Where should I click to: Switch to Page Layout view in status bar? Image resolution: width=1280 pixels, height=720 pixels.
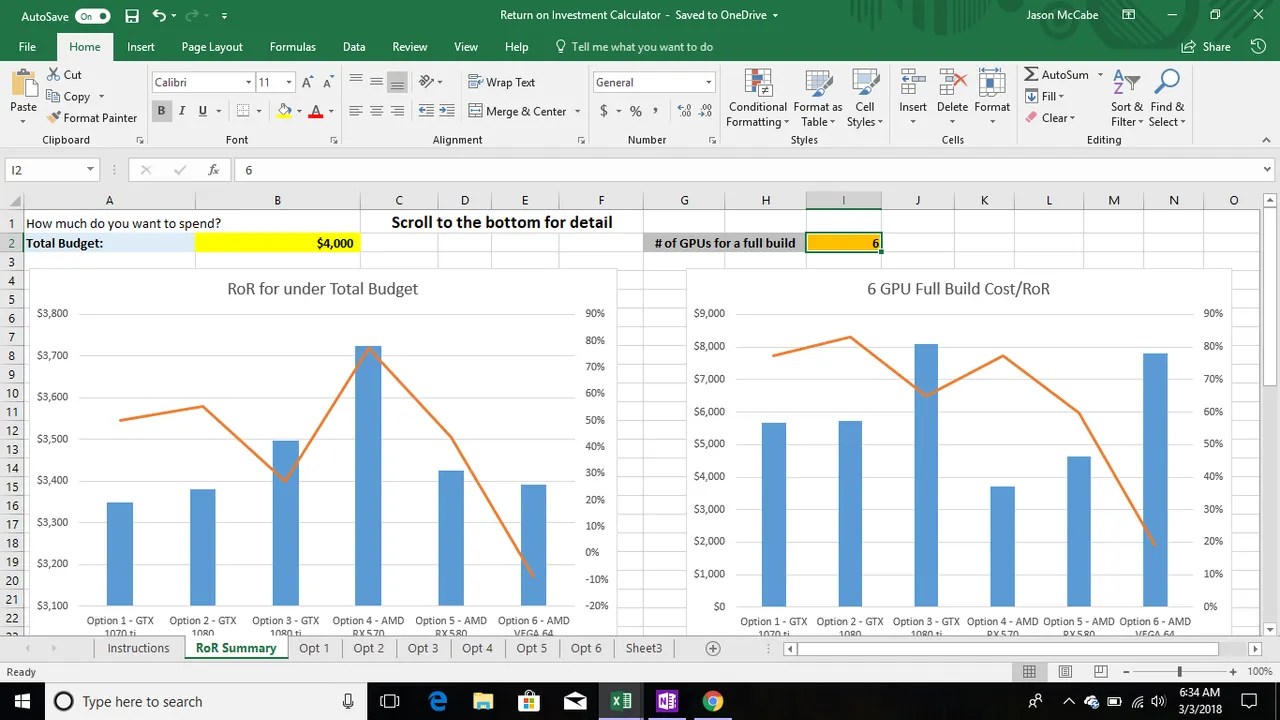tap(1065, 672)
